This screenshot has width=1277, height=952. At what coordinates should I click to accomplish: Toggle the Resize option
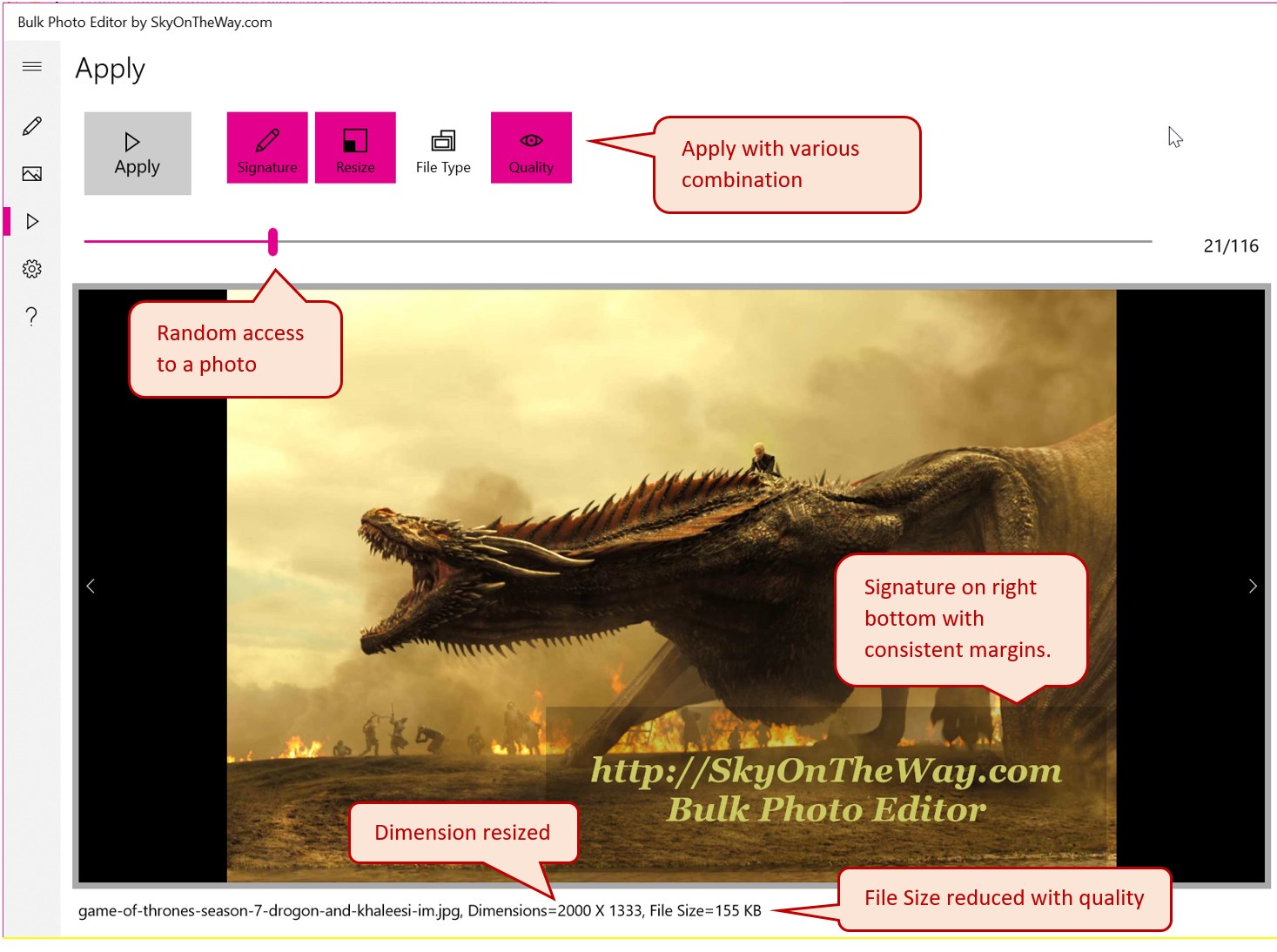[355, 147]
